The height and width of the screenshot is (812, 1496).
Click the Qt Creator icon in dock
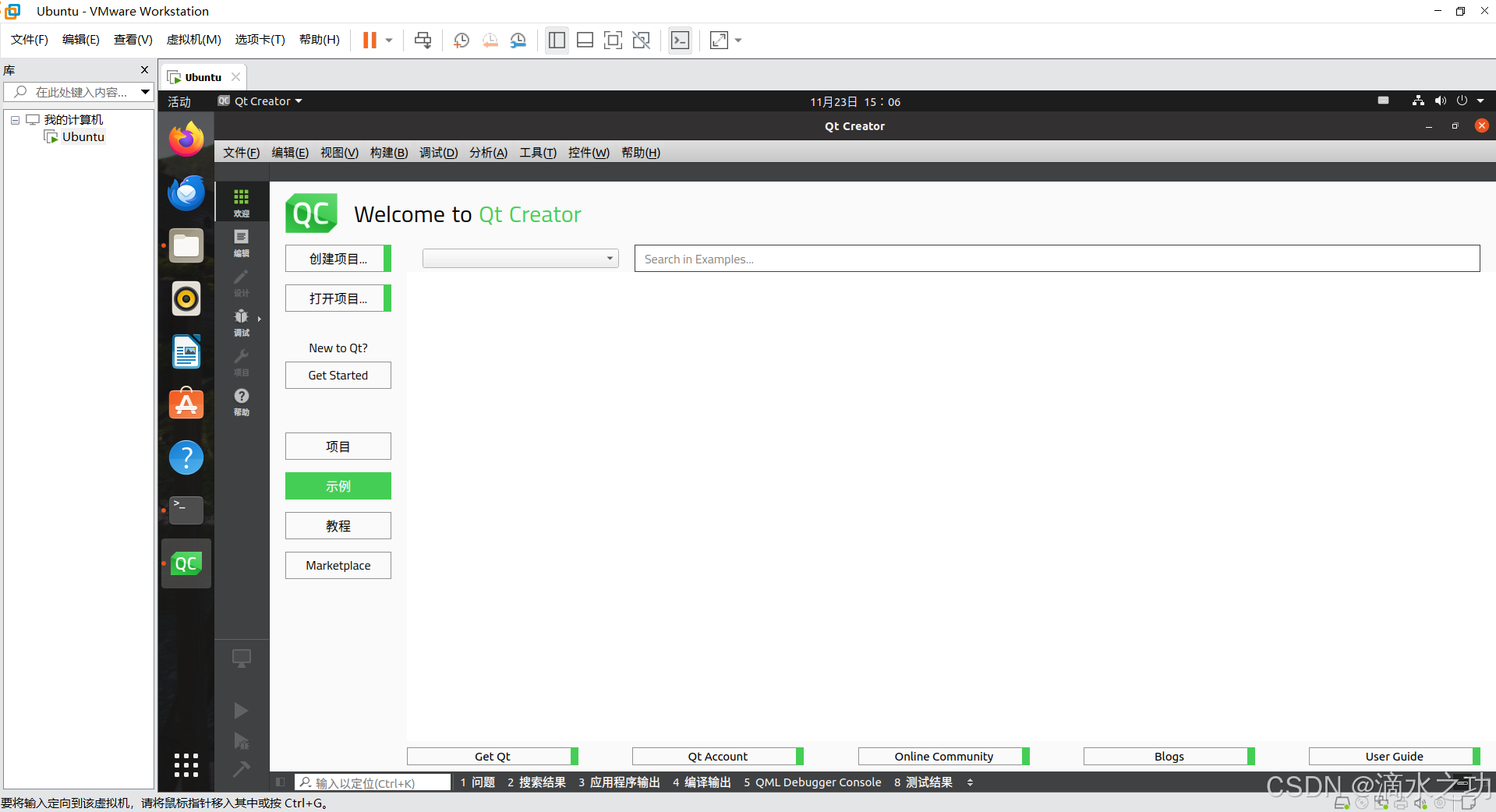tap(186, 563)
